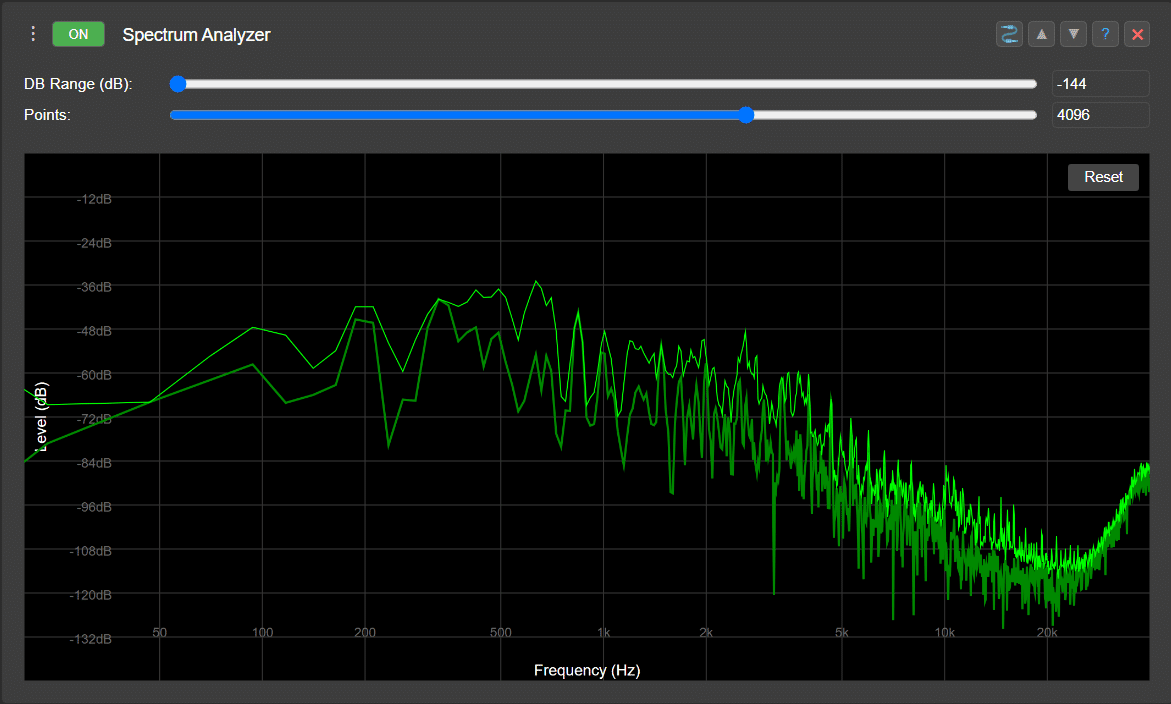Click the Spectrum Analyzer title text
The height and width of the screenshot is (704, 1171).
[x=196, y=34]
